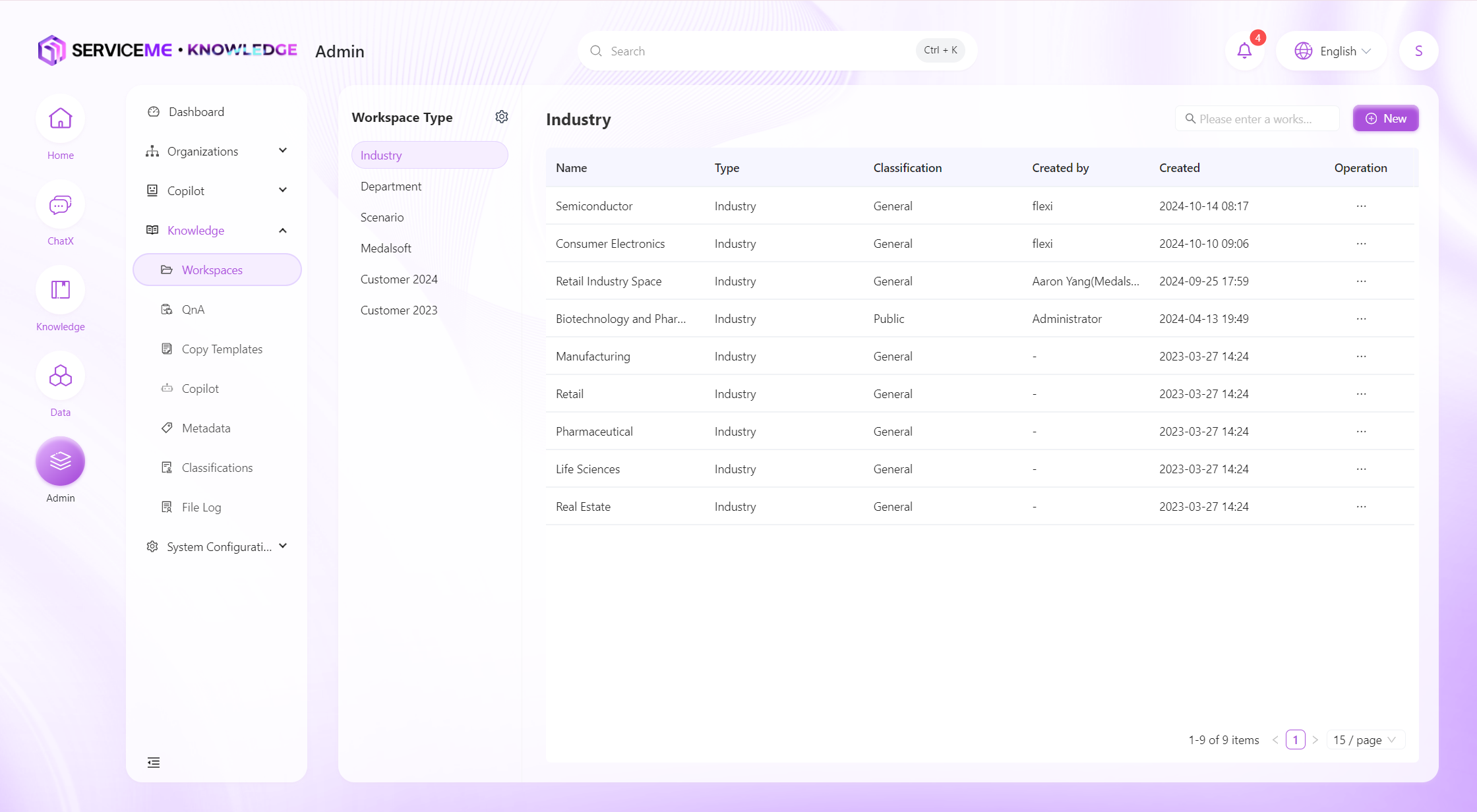Go to the previous page arrow
The height and width of the screenshot is (812, 1477).
[x=1275, y=739]
